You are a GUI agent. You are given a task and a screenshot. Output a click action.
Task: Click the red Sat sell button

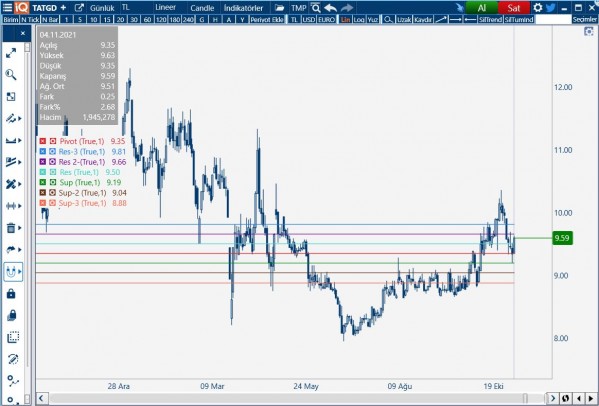point(514,7)
